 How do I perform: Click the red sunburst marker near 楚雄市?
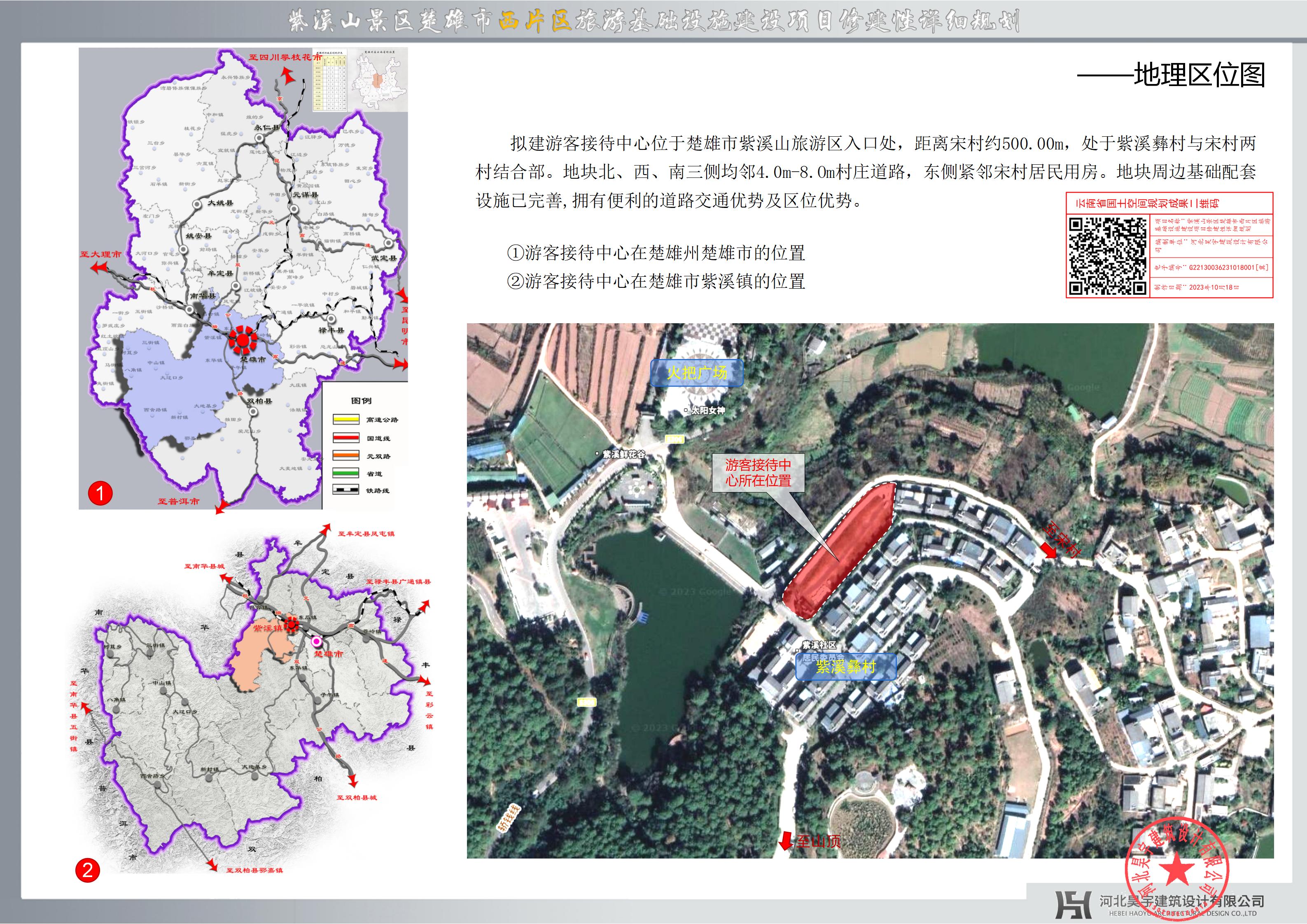pos(243,340)
